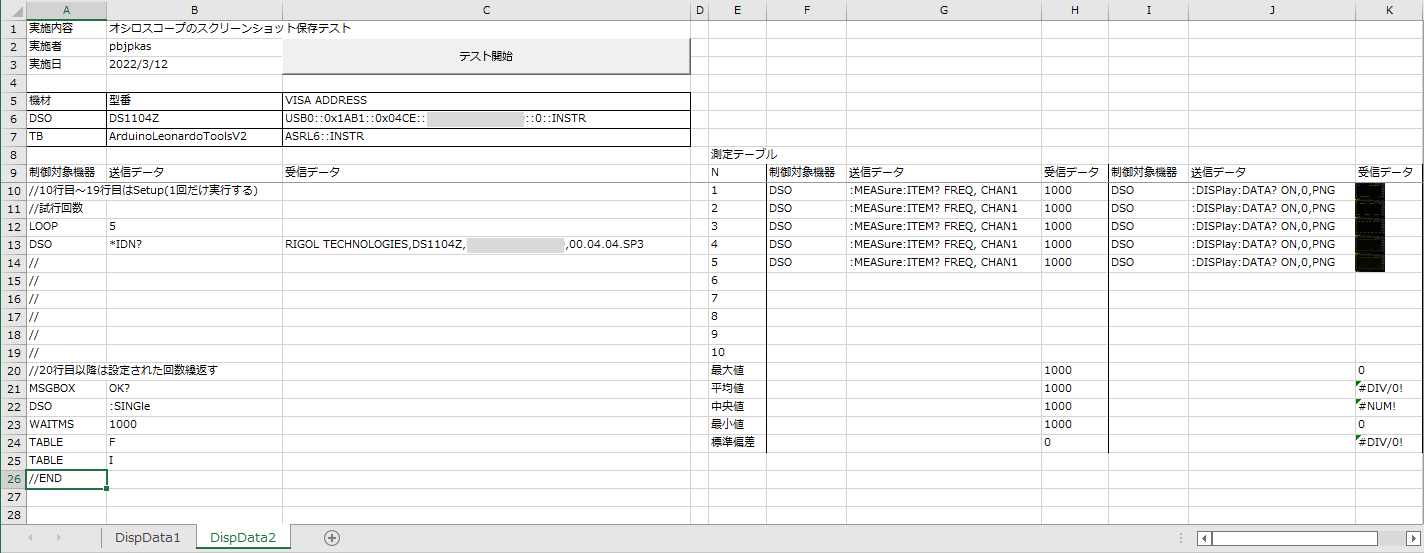Click the テスト開始 button

point(486,56)
